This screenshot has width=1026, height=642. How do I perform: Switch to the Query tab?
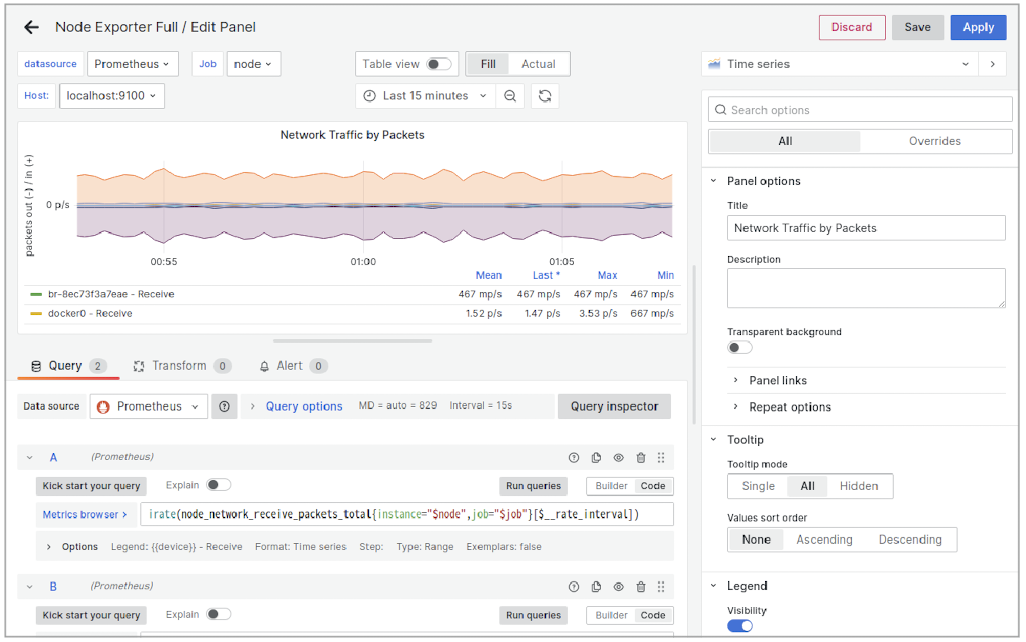click(x=68, y=366)
